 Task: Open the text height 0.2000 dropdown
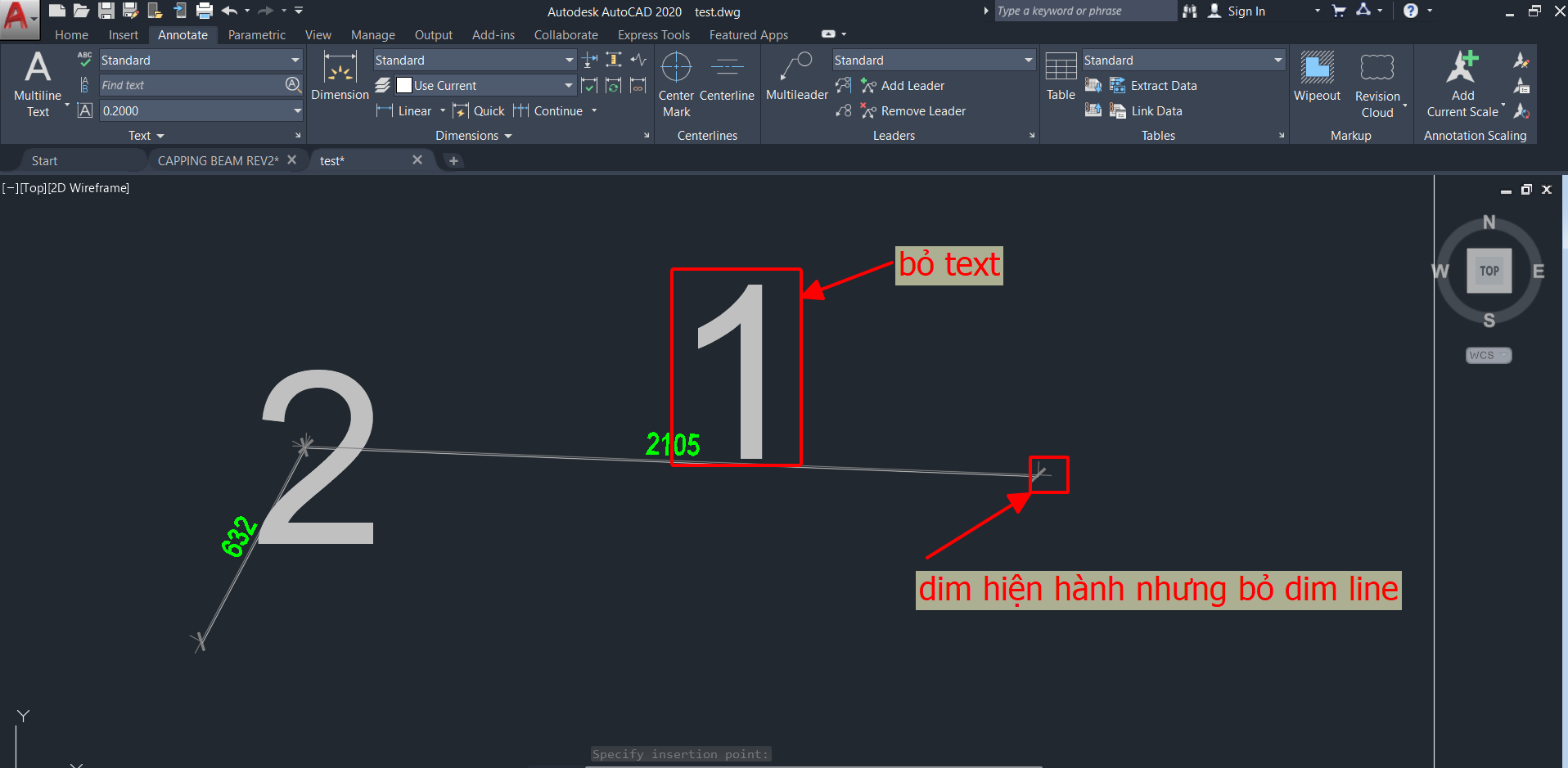[x=297, y=111]
